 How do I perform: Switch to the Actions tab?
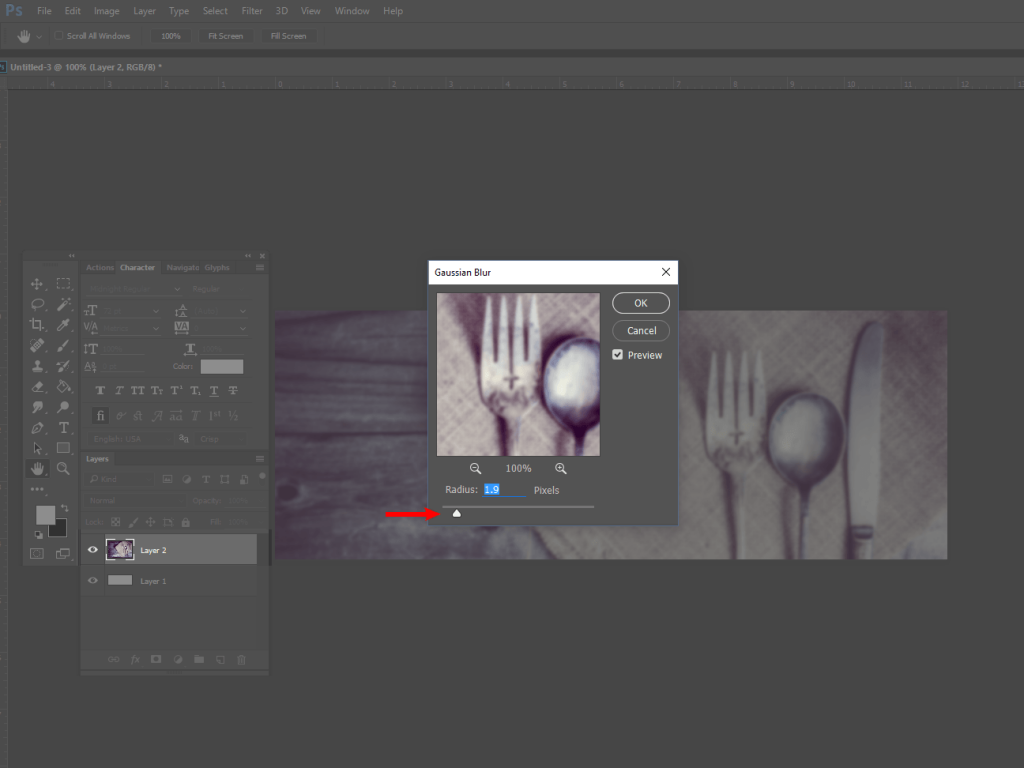point(100,268)
